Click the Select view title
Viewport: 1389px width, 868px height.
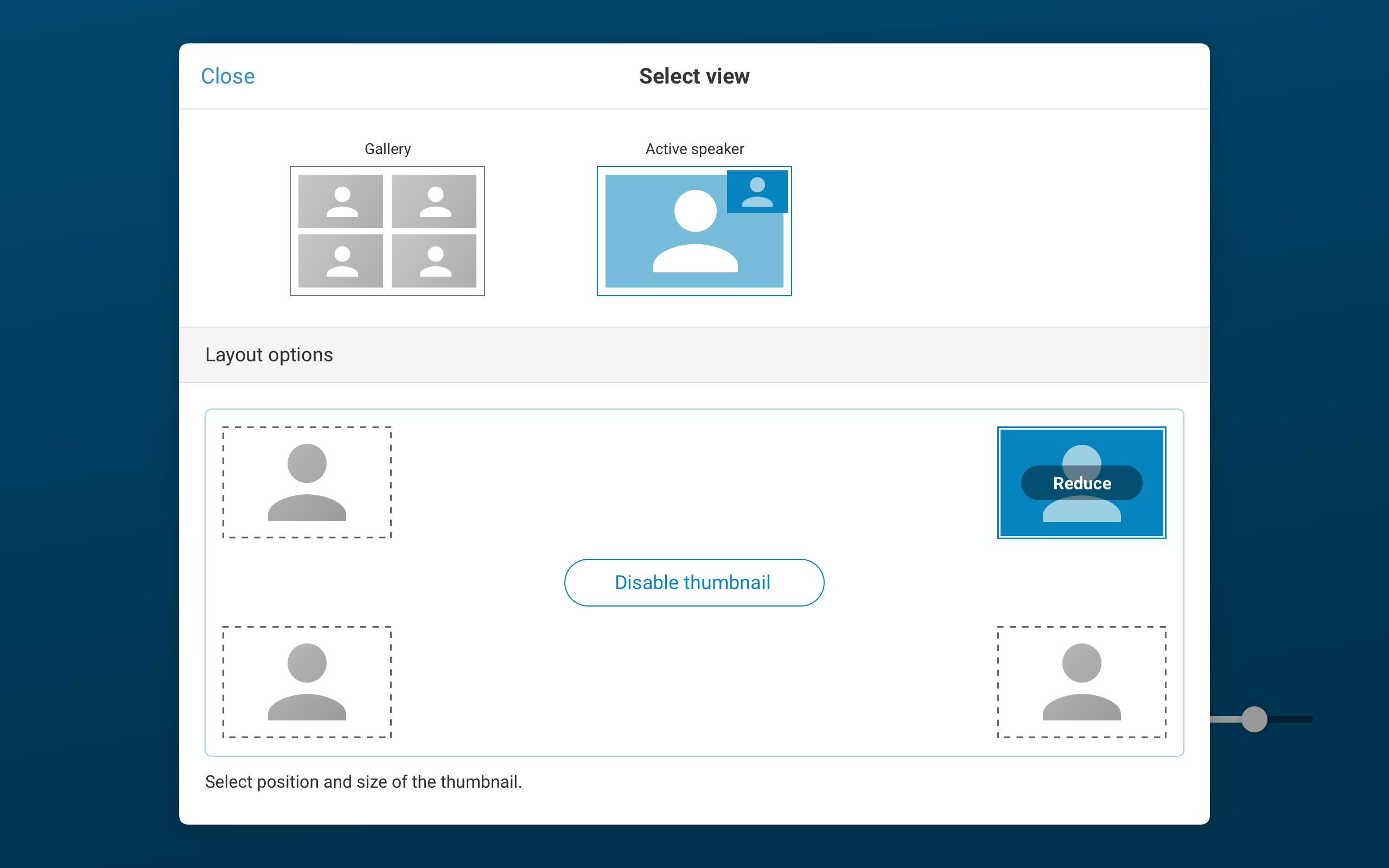pos(694,76)
